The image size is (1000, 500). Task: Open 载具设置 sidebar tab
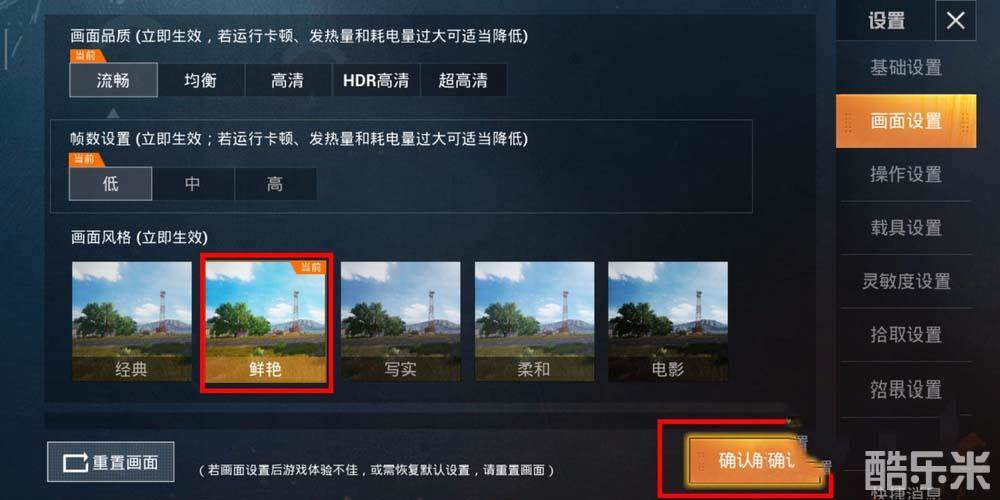tap(906, 228)
